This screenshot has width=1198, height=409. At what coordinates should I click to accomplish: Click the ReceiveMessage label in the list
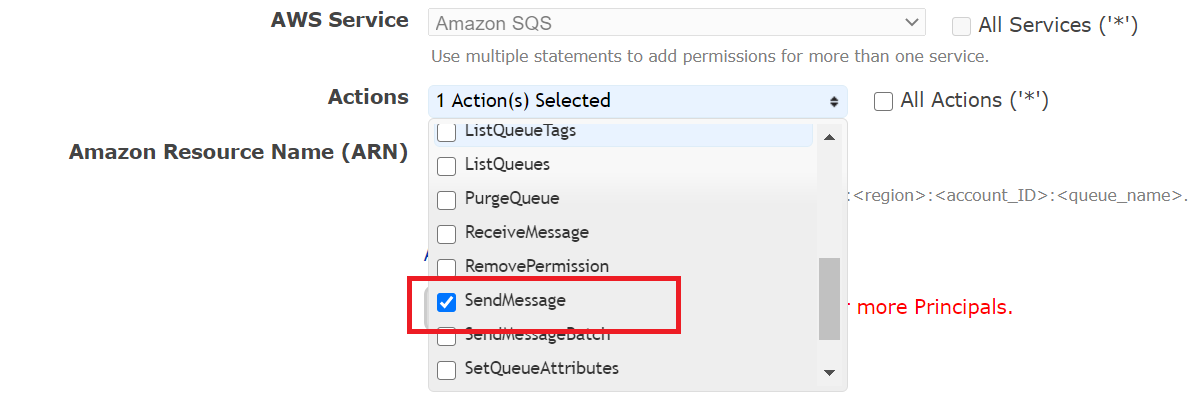526,232
